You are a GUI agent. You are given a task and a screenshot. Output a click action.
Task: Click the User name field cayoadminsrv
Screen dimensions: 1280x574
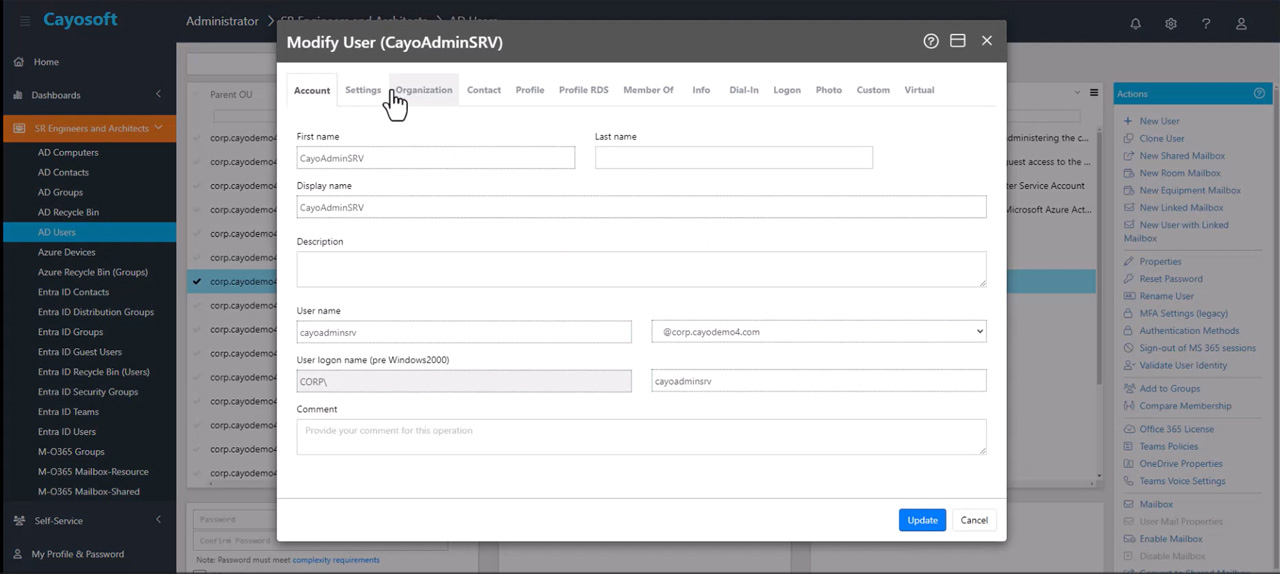tap(464, 331)
